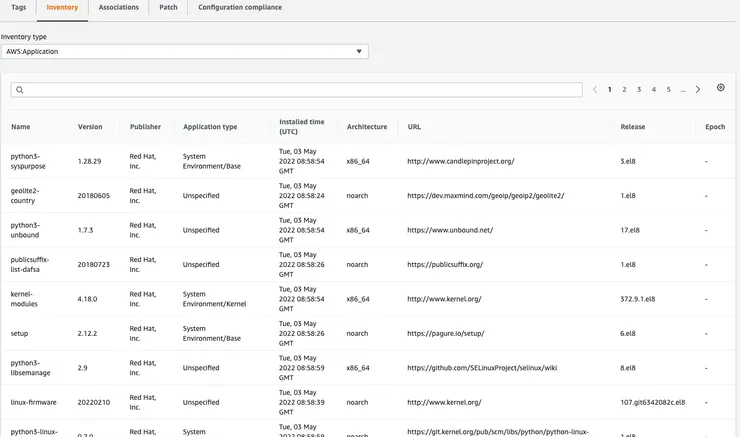This screenshot has width=740, height=437.
Task: Select pagination page 1
Action: click(610, 89)
